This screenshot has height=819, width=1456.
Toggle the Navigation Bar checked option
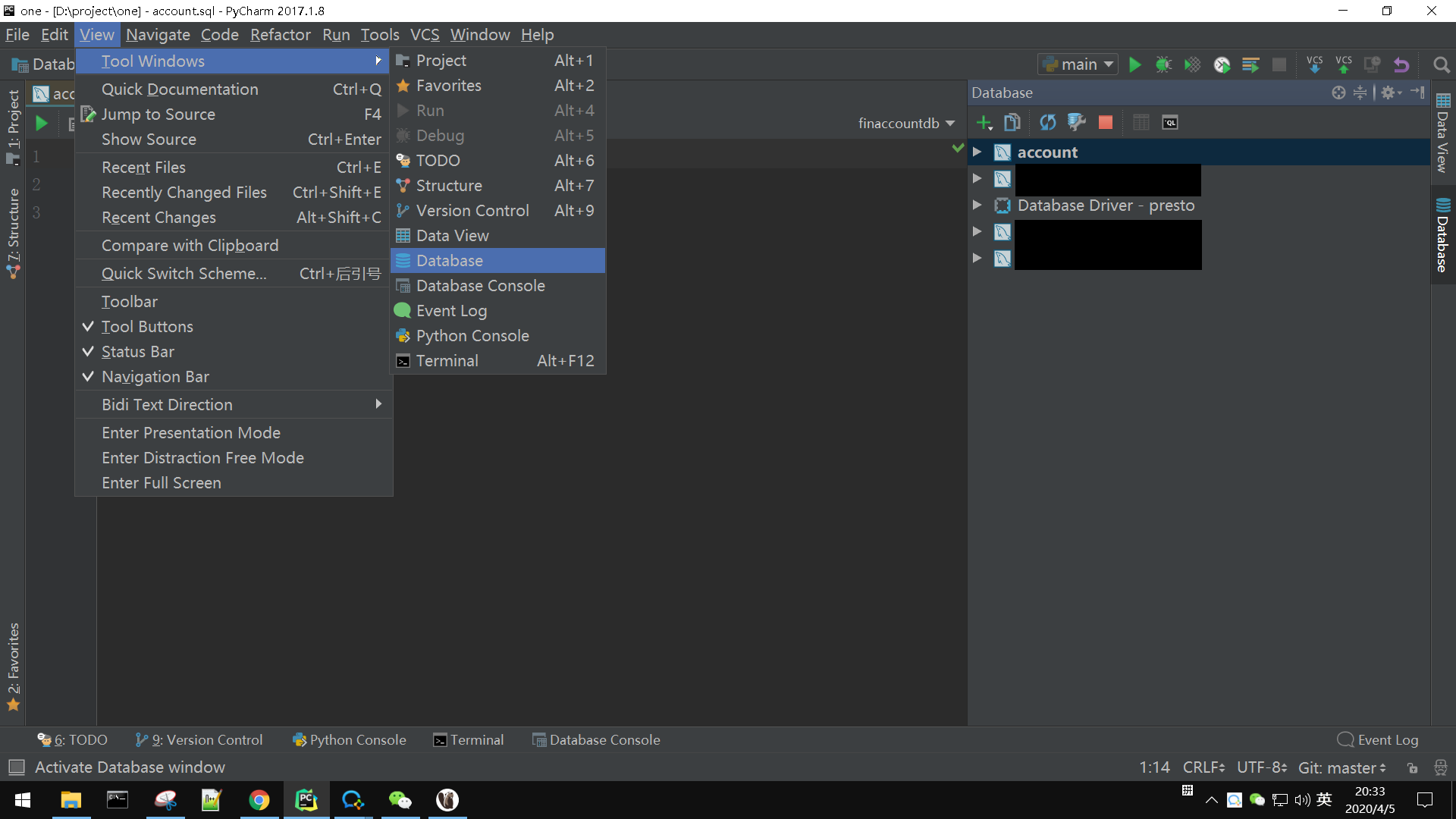pyautogui.click(x=155, y=377)
